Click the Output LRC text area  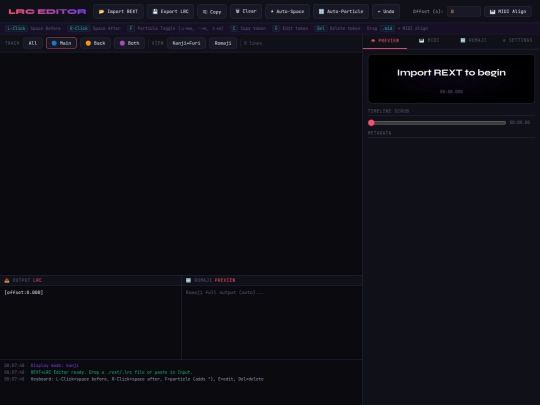coord(91,322)
